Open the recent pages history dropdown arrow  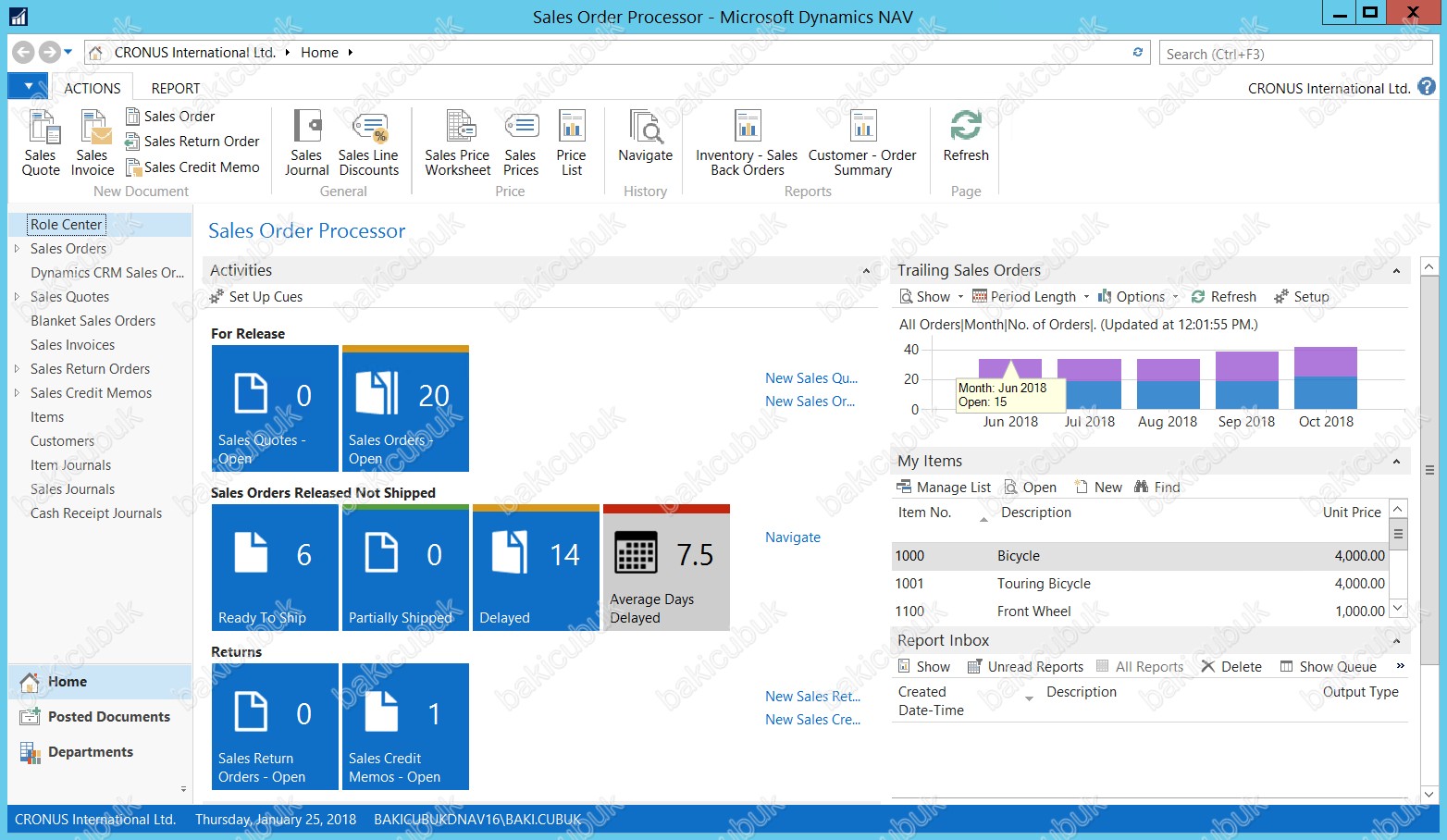pyautogui.click(x=68, y=53)
